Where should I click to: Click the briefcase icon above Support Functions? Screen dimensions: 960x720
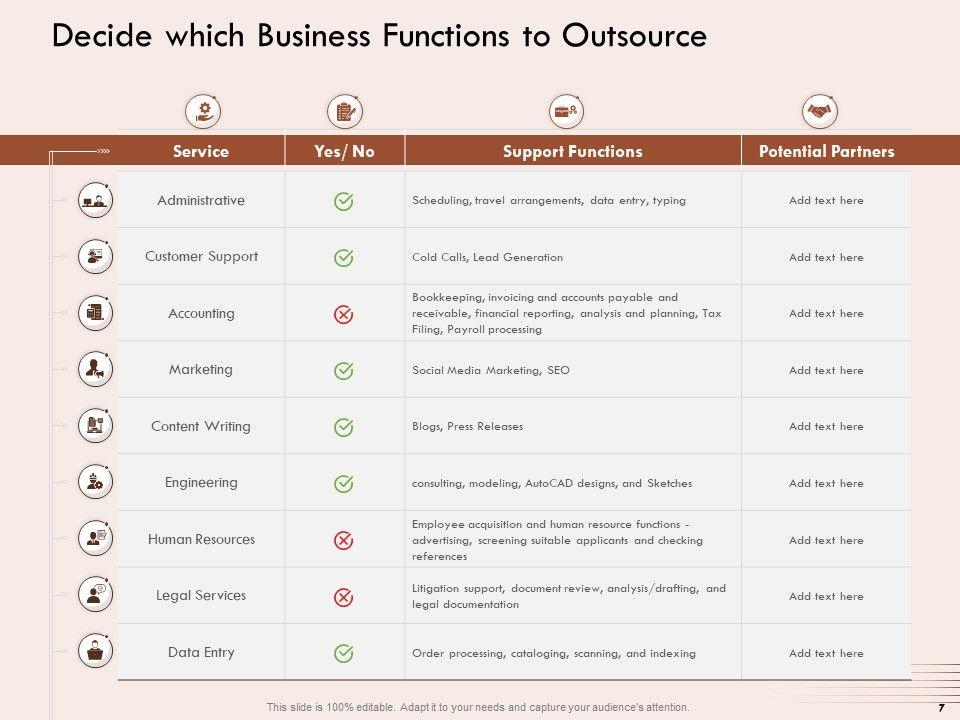567,110
